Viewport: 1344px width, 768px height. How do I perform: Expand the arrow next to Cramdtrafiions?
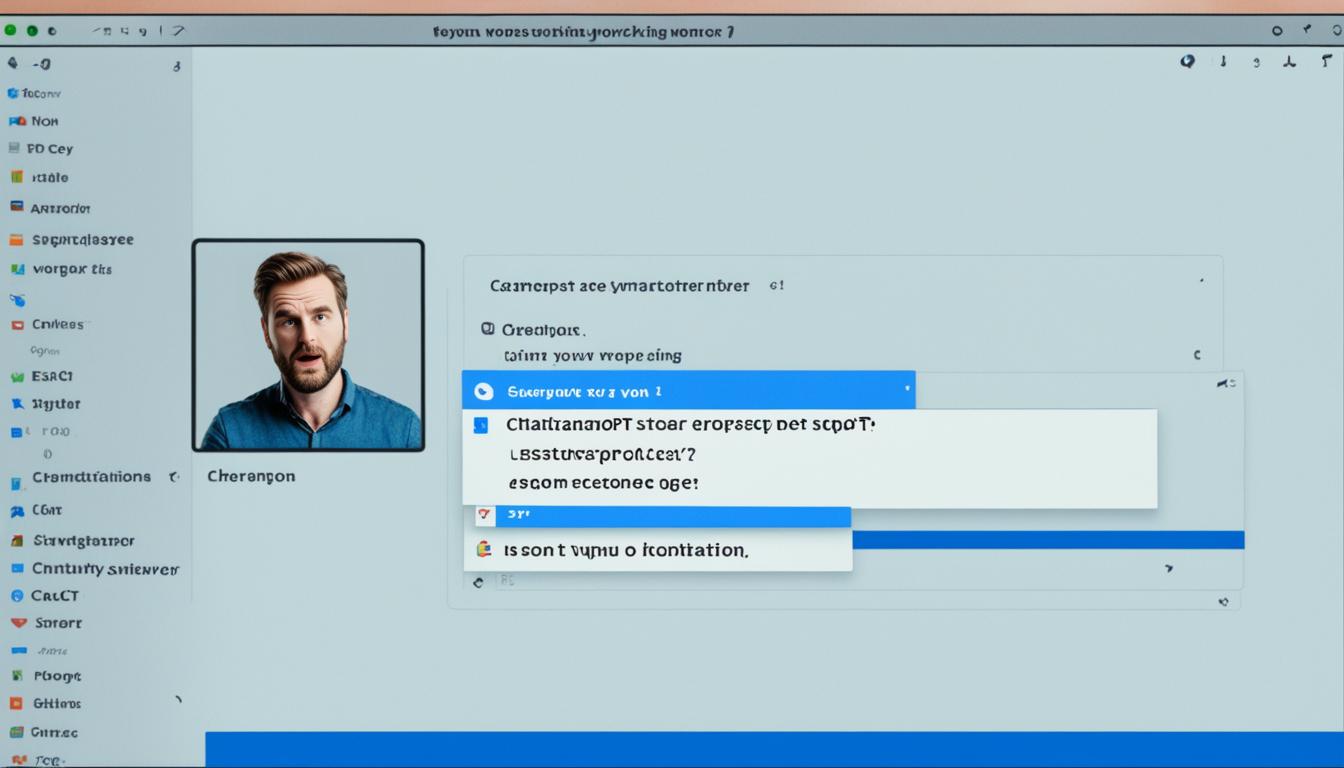pos(173,477)
